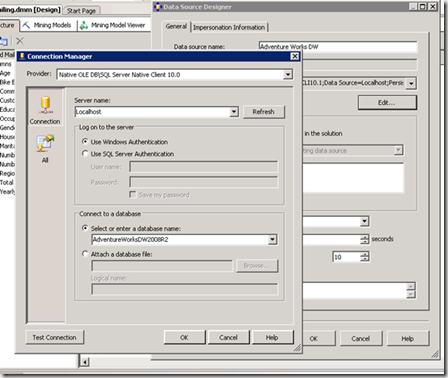This screenshot has height=378, width=448.
Task: Choose Attach a database file option
Action: [85, 254]
